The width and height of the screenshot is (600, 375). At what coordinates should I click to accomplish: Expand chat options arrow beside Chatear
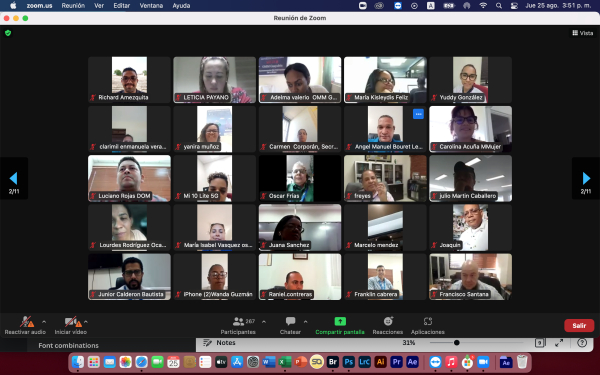pos(305,322)
